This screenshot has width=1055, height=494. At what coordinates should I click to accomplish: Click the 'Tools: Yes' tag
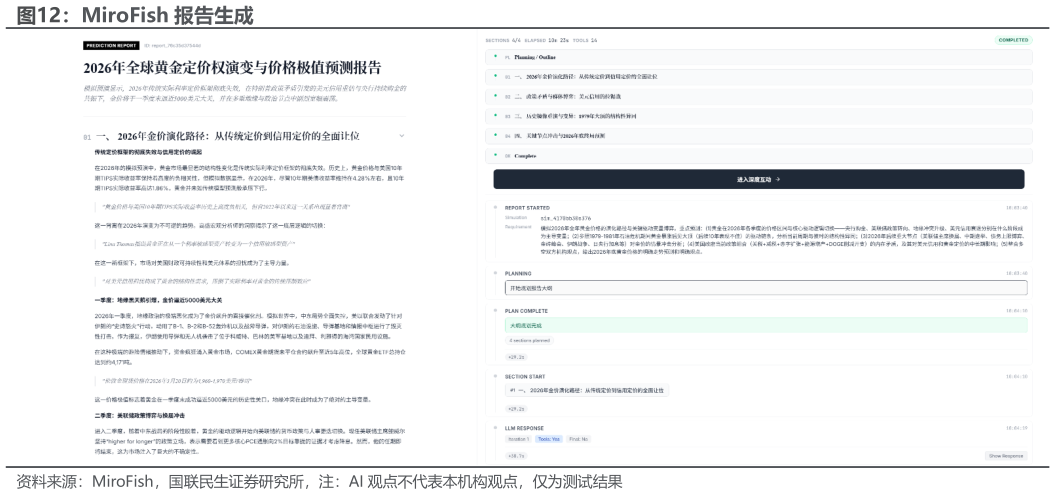pyautogui.click(x=548, y=439)
